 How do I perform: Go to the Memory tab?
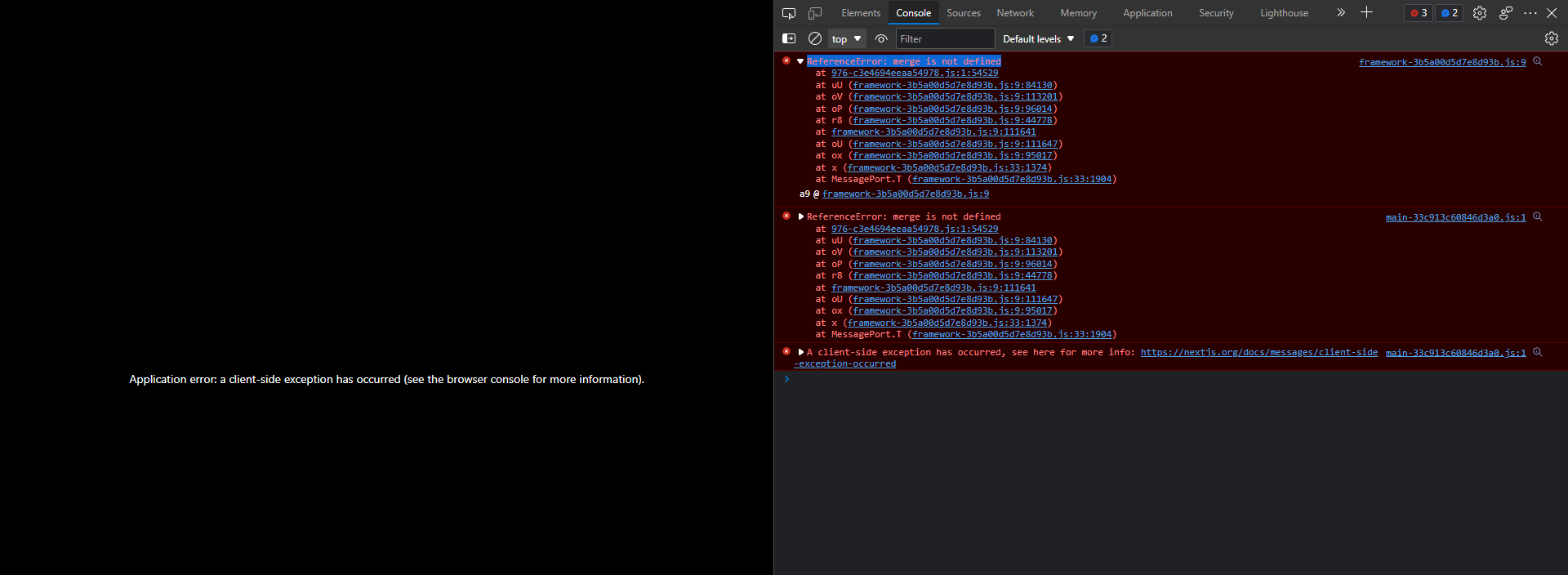tap(1079, 13)
